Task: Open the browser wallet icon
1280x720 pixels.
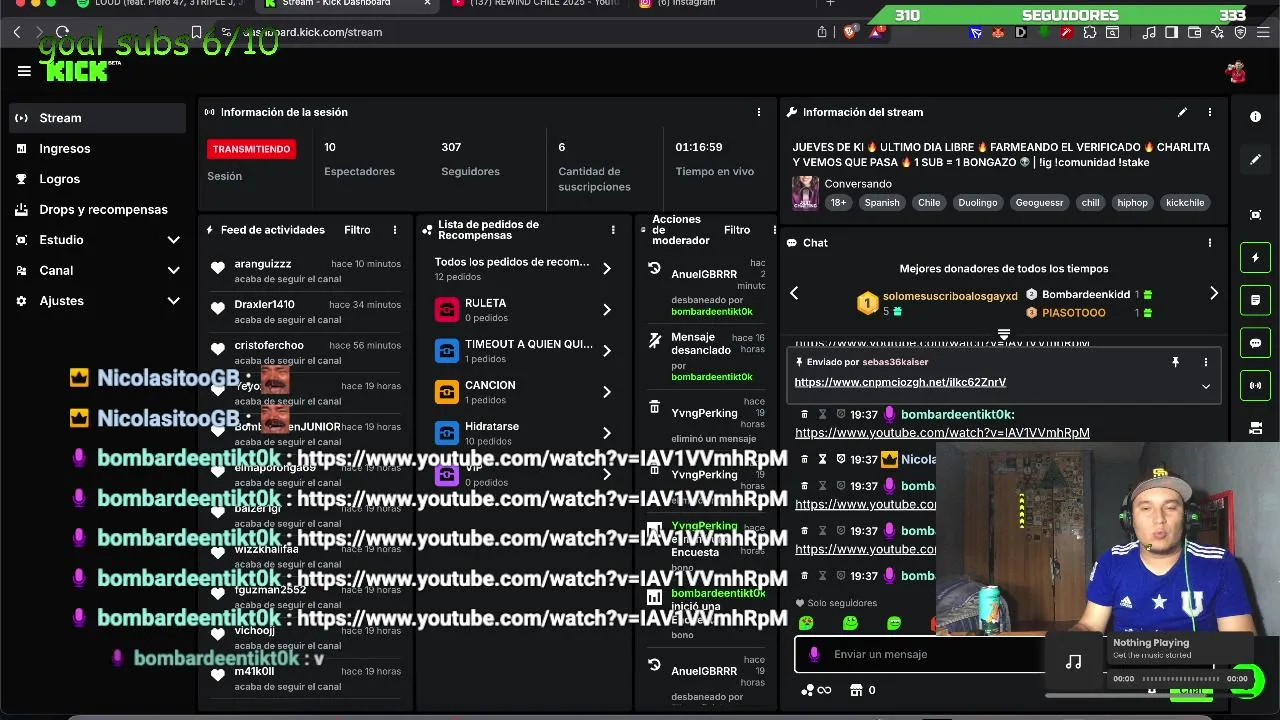Action: click(x=1194, y=32)
